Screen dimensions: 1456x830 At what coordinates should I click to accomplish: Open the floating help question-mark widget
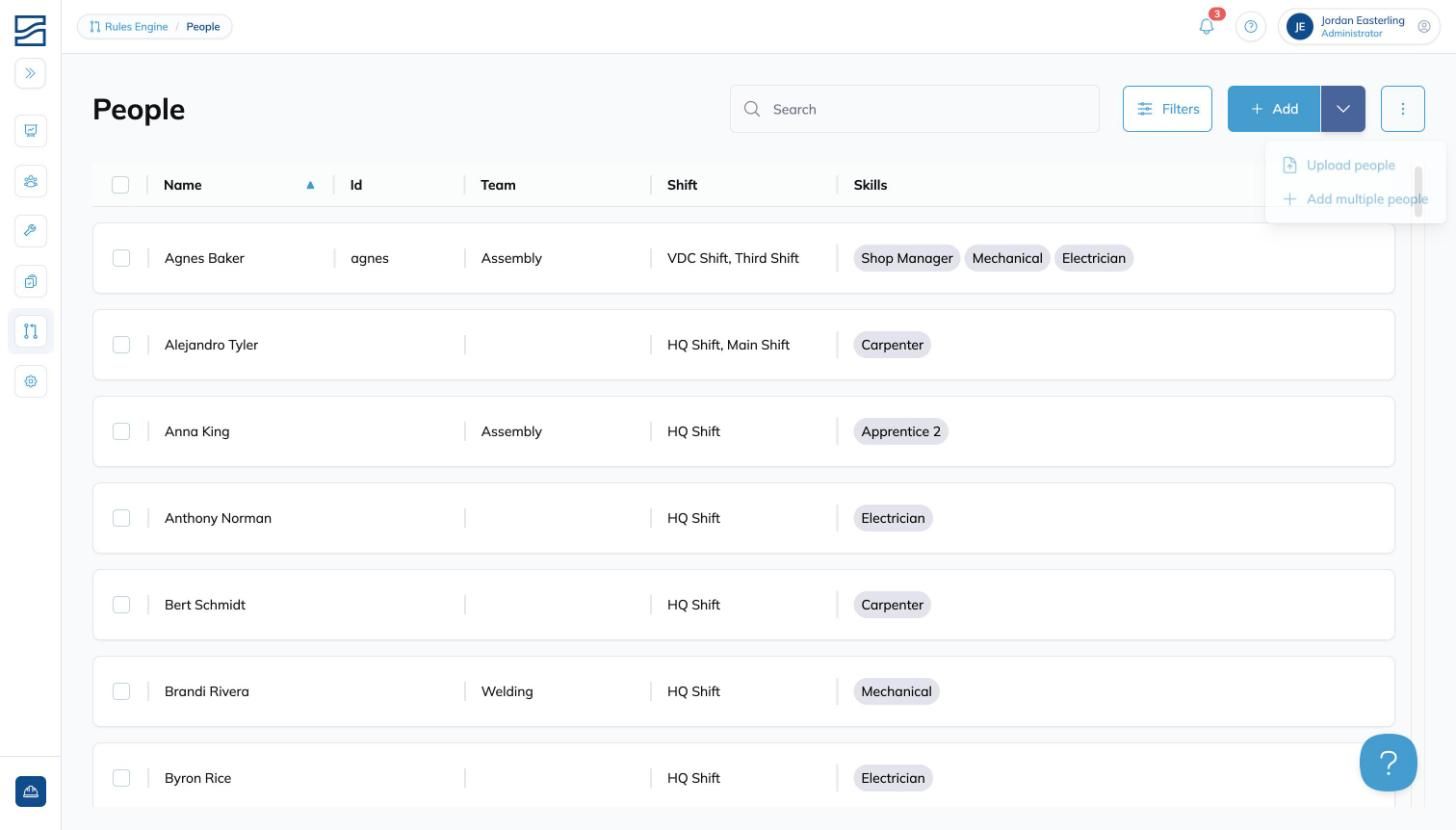coord(1388,763)
